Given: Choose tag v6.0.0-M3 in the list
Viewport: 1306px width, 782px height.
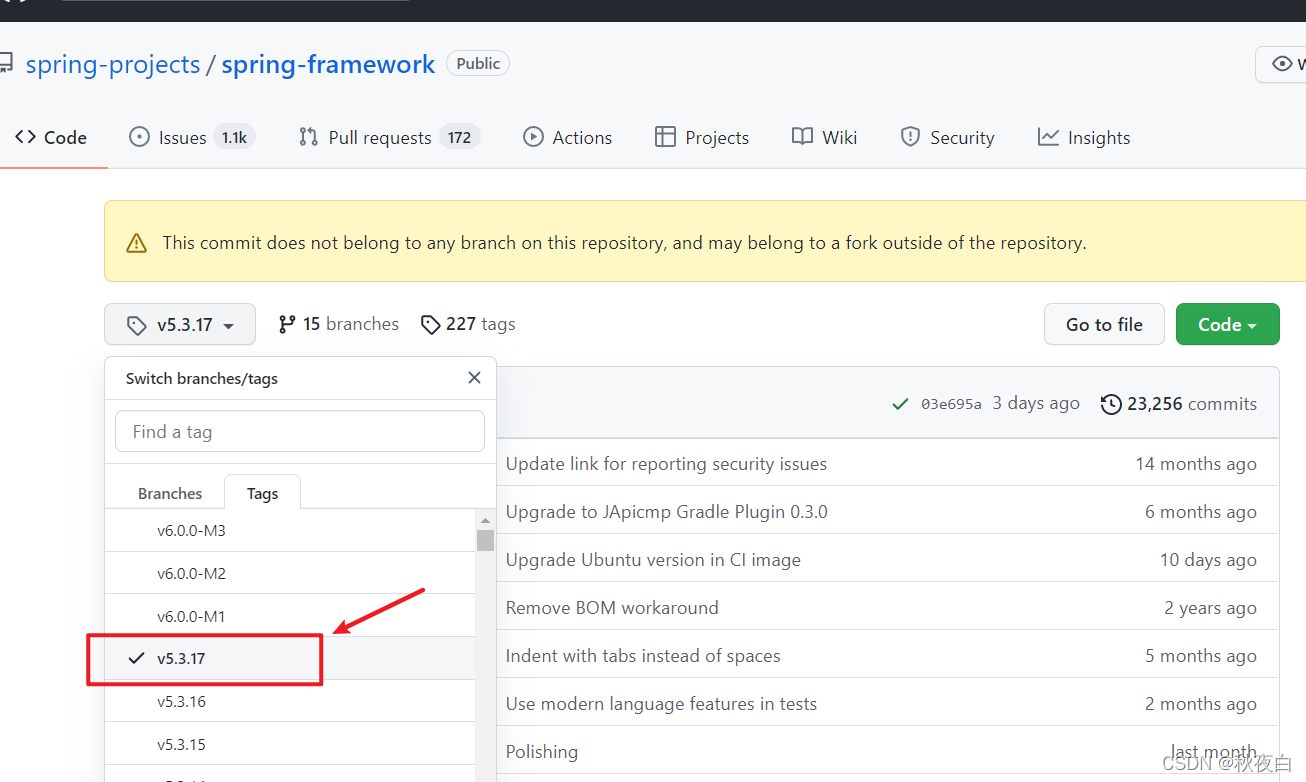Looking at the screenshot, I should click(290, 530).
